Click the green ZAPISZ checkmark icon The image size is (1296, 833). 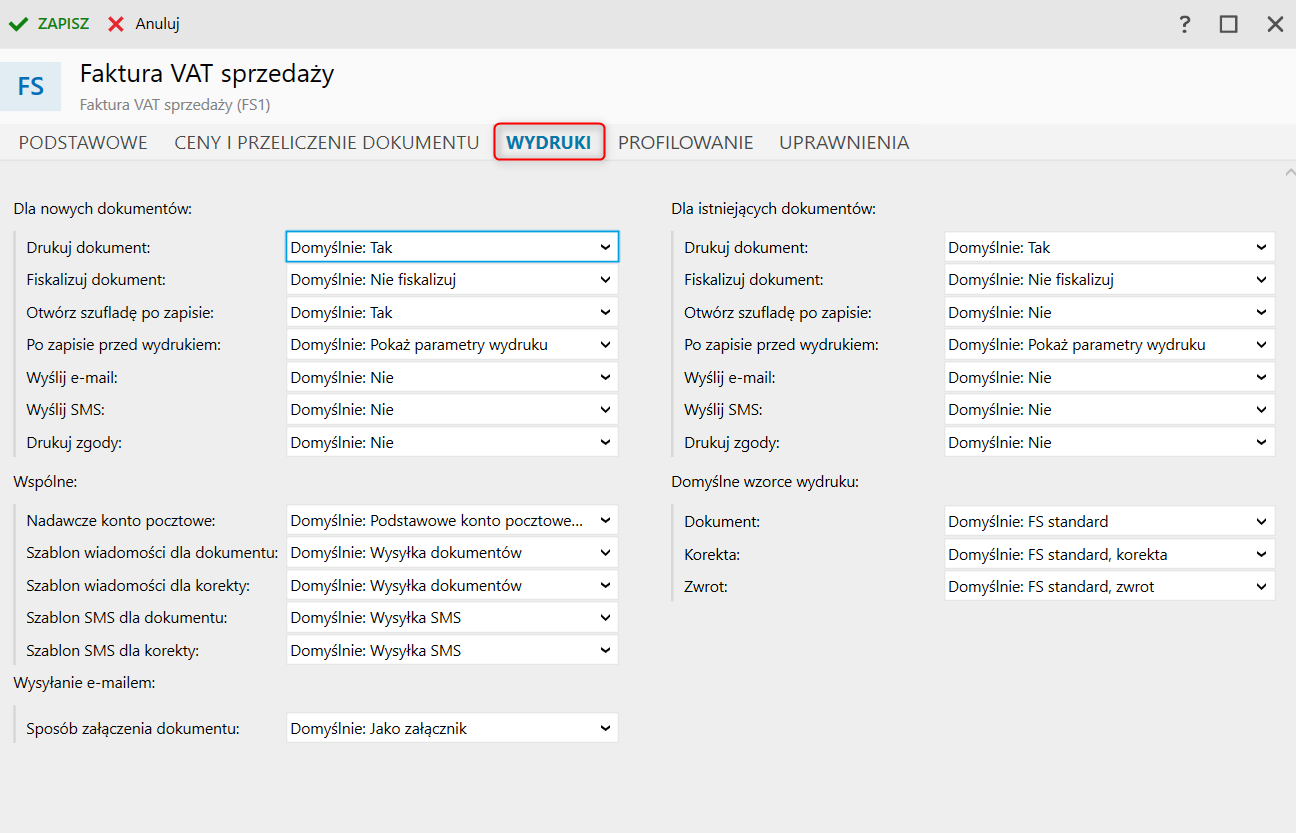[19, 24]
